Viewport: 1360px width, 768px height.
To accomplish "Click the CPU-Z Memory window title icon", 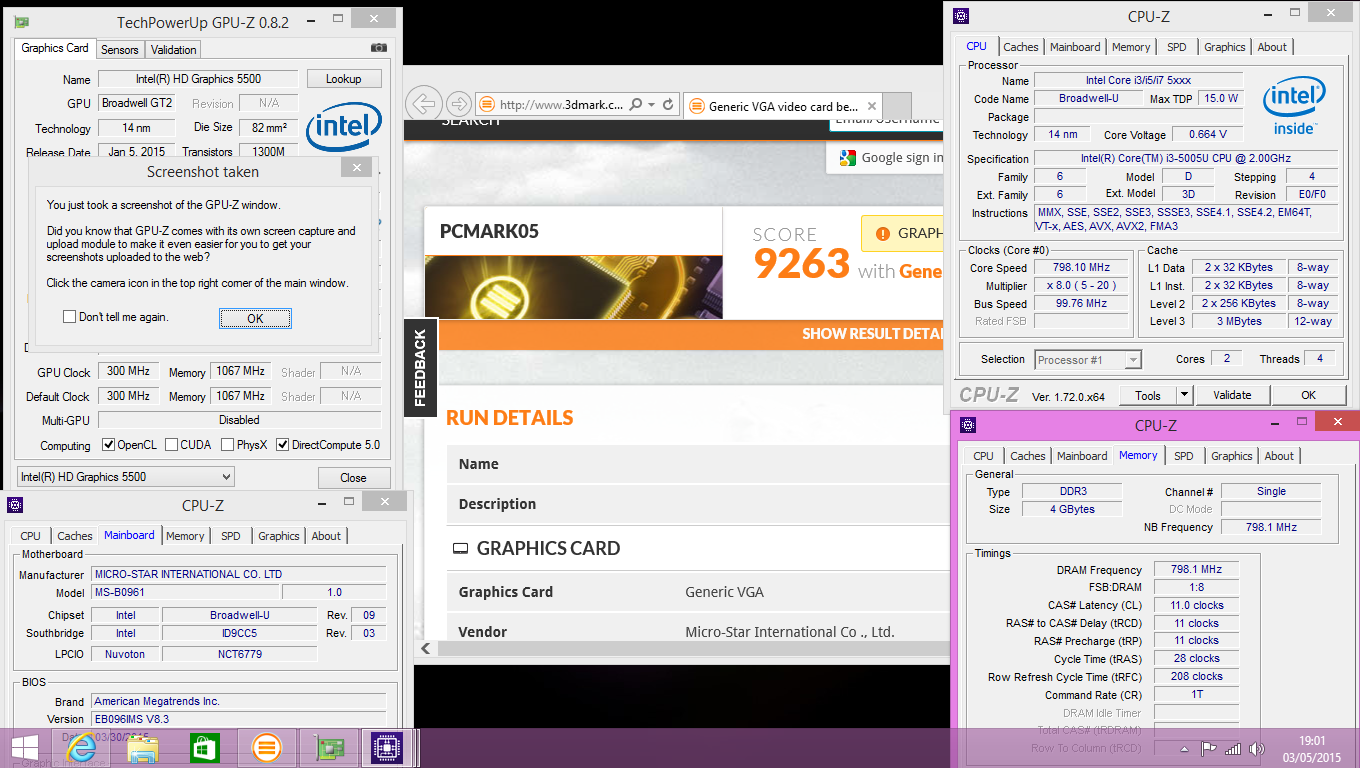I will point(968,425).
